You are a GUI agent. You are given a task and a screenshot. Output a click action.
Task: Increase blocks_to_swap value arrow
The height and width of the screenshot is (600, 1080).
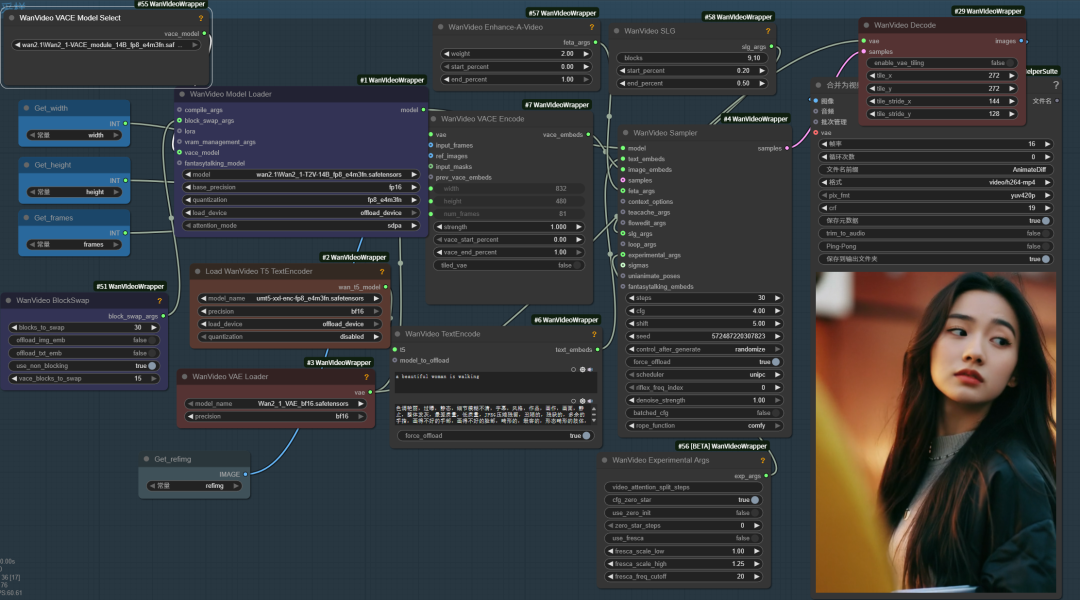click(154, 328)
